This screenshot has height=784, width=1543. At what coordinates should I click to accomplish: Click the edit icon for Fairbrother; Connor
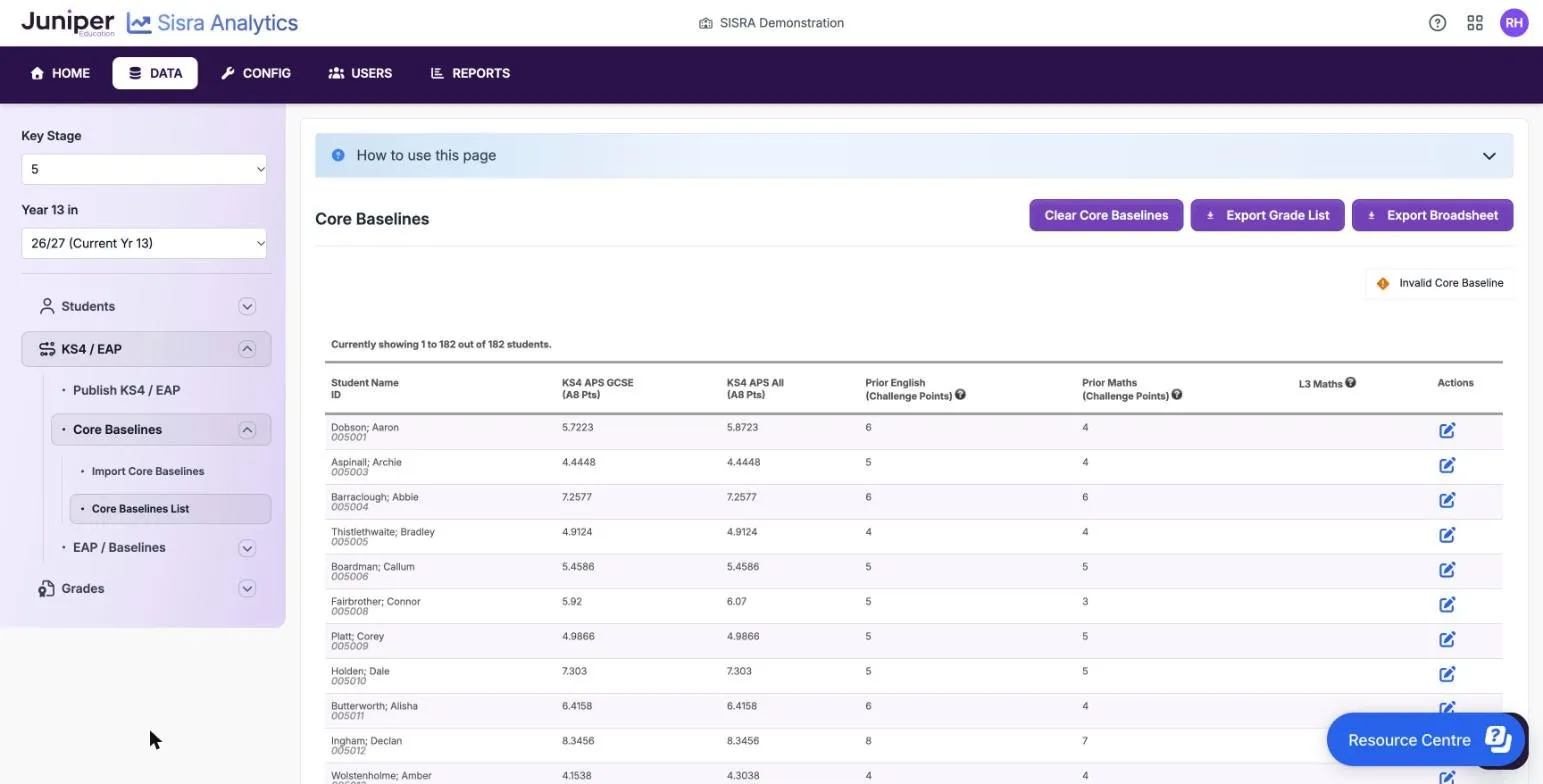point(1446,605)
